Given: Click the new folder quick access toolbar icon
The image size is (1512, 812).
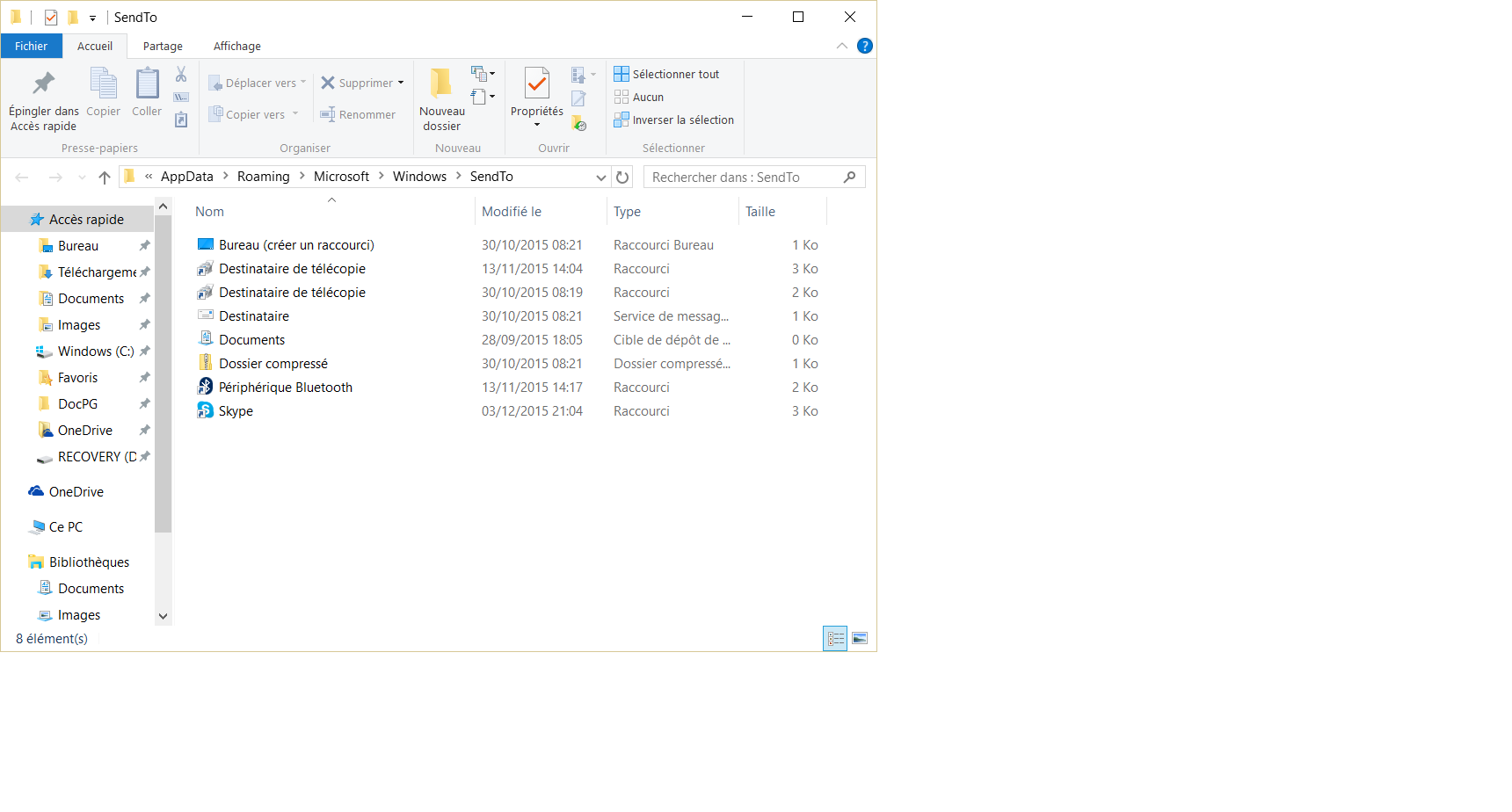Looking at the screenshot, I should [x=73, y=18].
